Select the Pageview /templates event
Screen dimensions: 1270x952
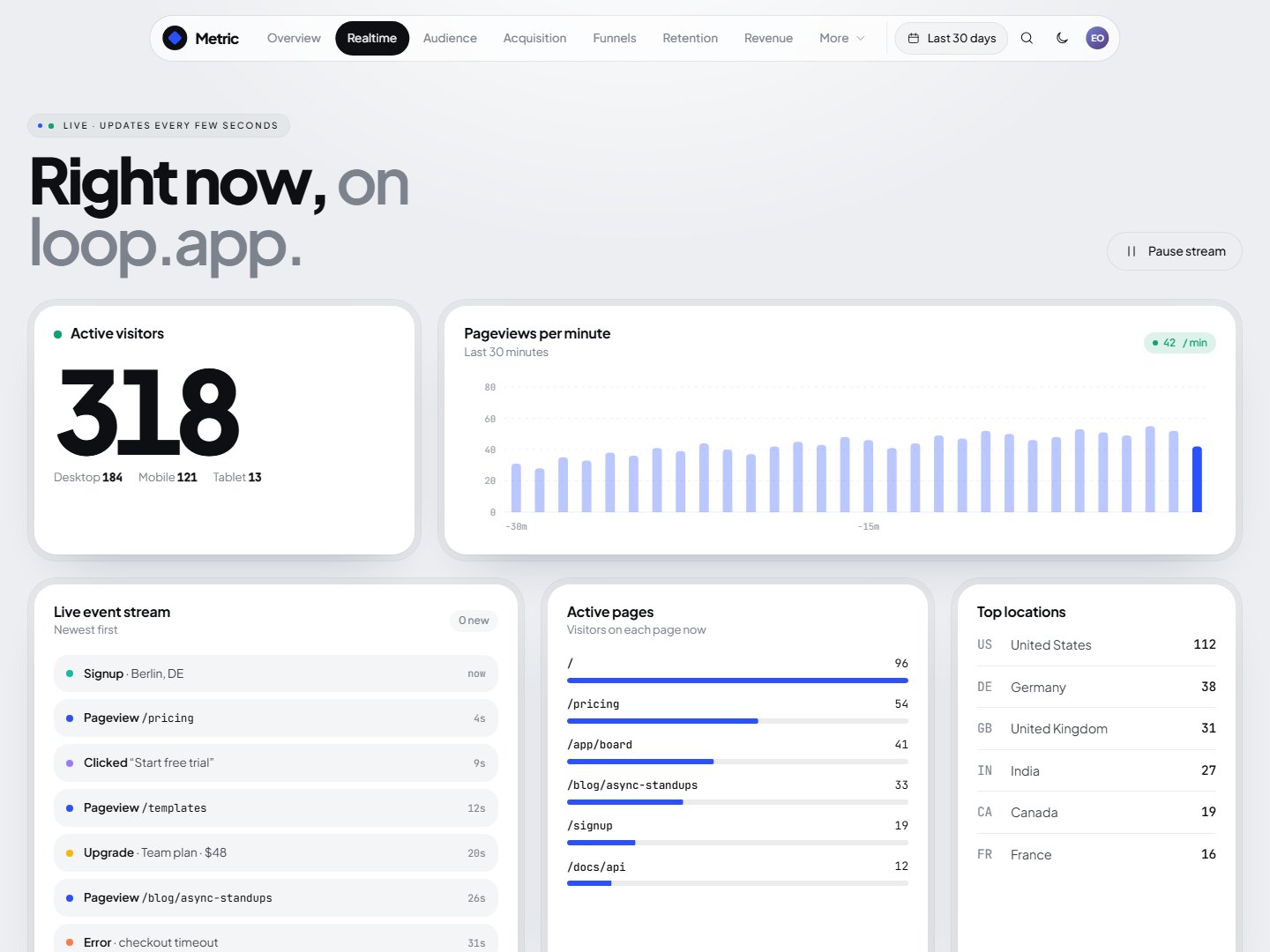(276, 808)
